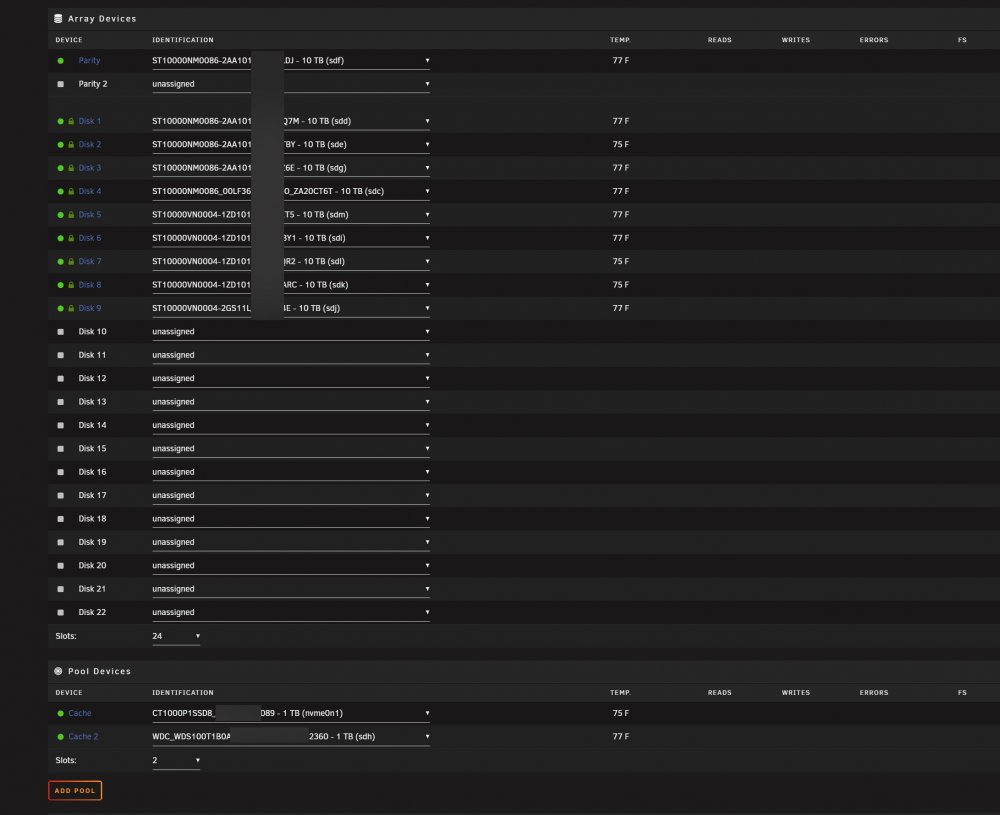Click the Pool Devices section icon
Viewport: 1000px width, 815px height.
pyautogui.click(x=58, y=671)
